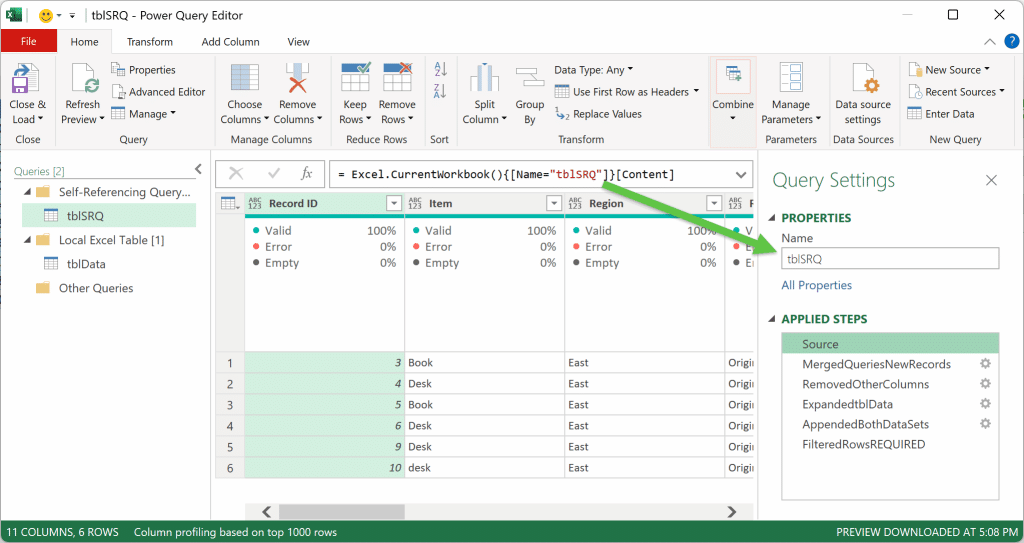Open the All Properties link
Screen dimensions: 1024x543
816,286
